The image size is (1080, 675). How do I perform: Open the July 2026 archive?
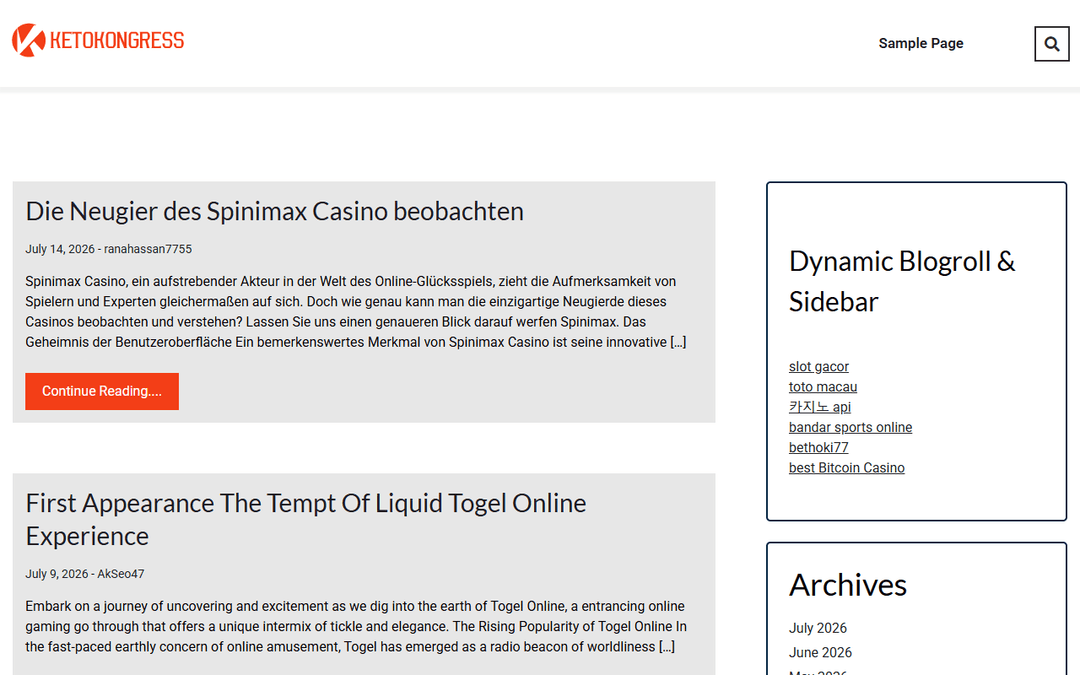click(818, 628)
